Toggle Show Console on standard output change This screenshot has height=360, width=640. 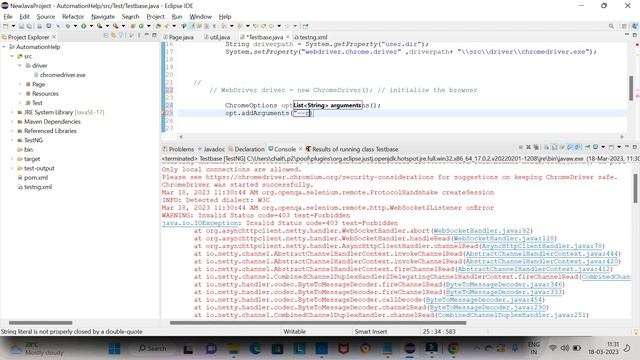pyautogui.click(x=570, y=147)
